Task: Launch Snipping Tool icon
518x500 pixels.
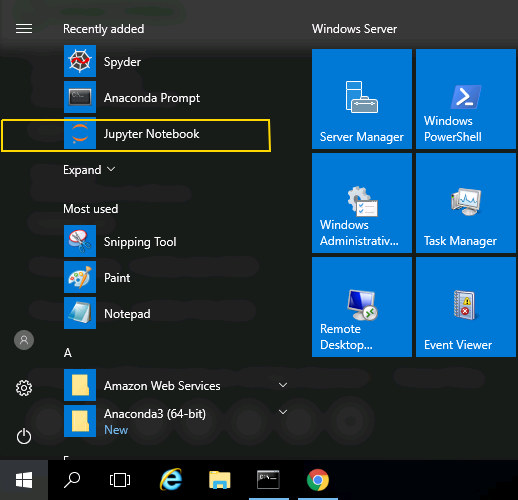Action: [x=80, y=241]
